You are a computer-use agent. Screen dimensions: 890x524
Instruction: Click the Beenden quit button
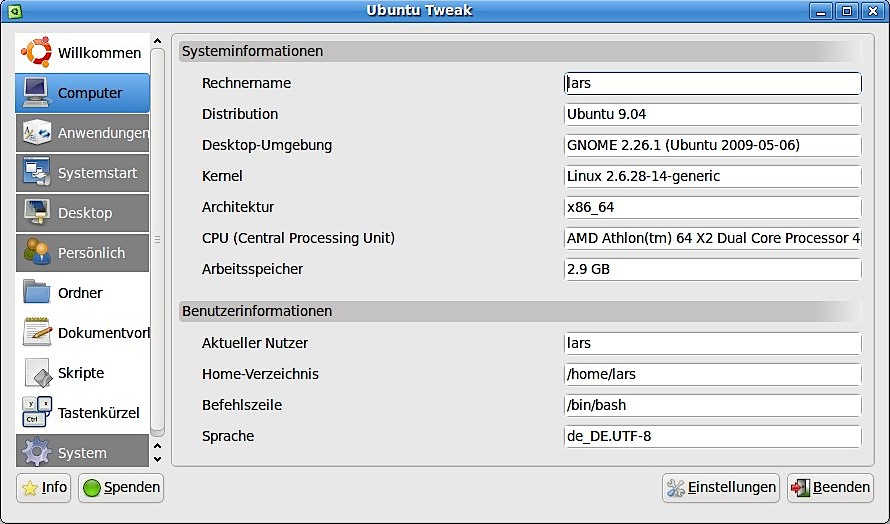pyautogui.click(x=830, y=488)
